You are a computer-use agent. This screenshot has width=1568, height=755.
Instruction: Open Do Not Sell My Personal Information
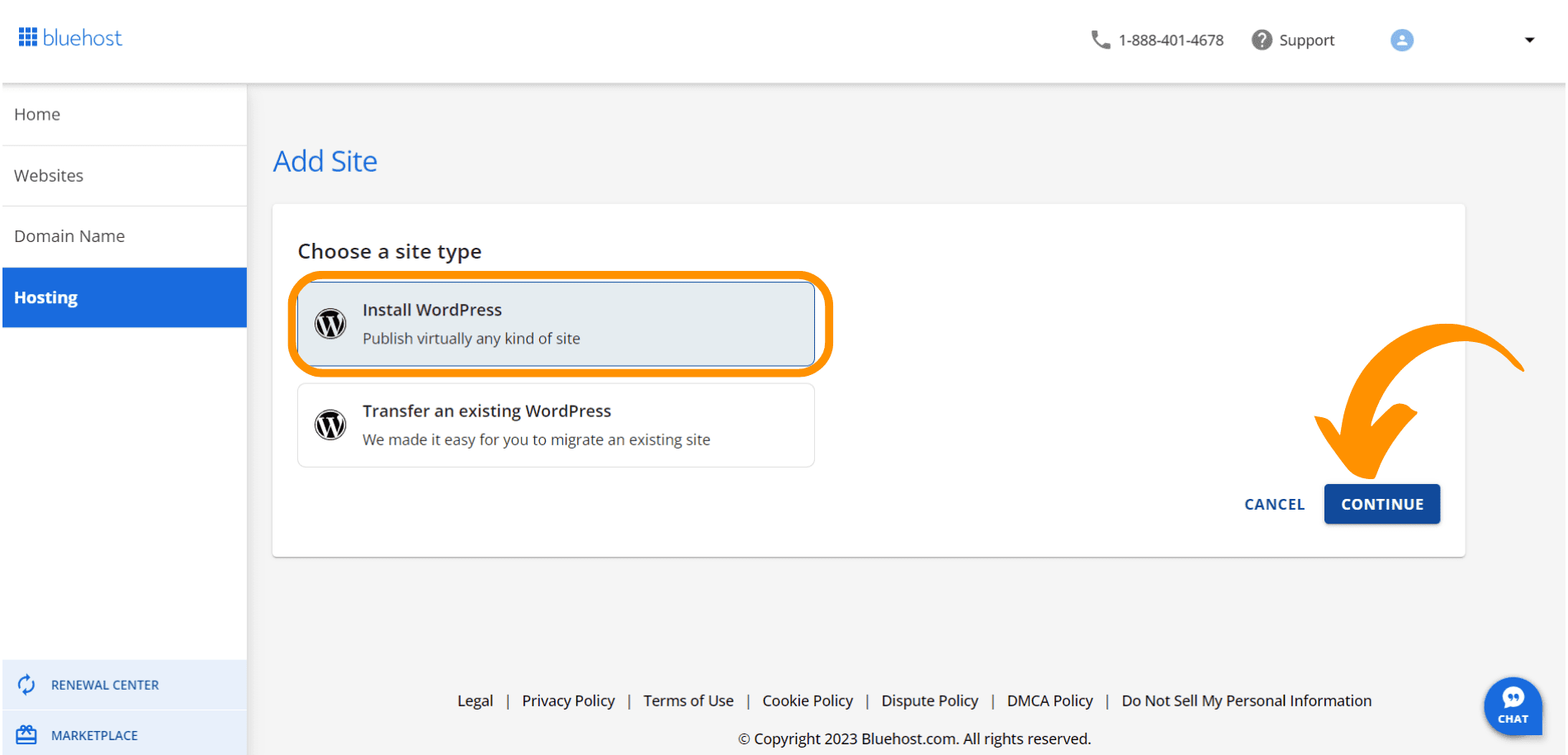click(x=1247, y=700)
